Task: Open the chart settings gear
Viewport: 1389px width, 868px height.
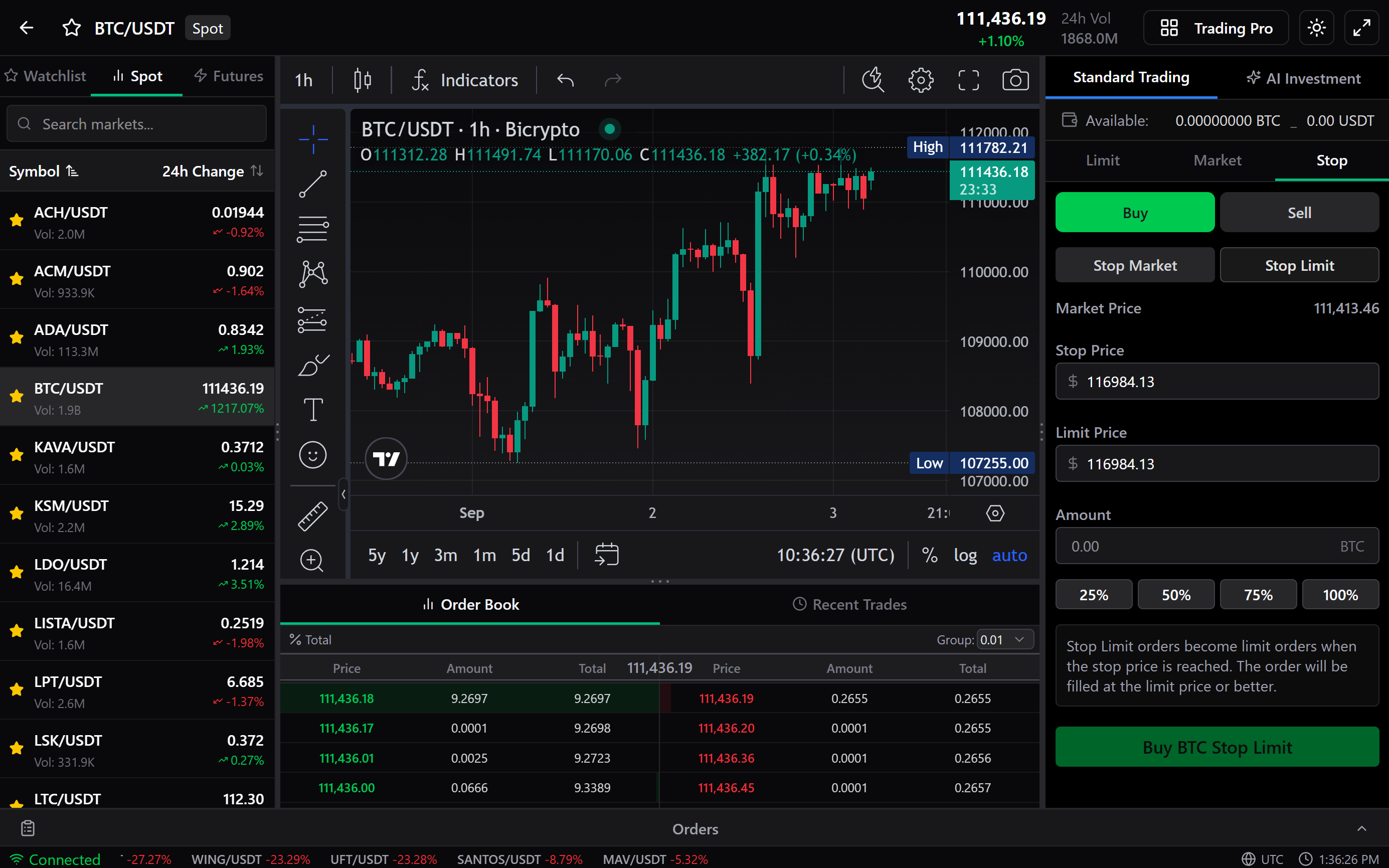Action: (x=921, y=80)
